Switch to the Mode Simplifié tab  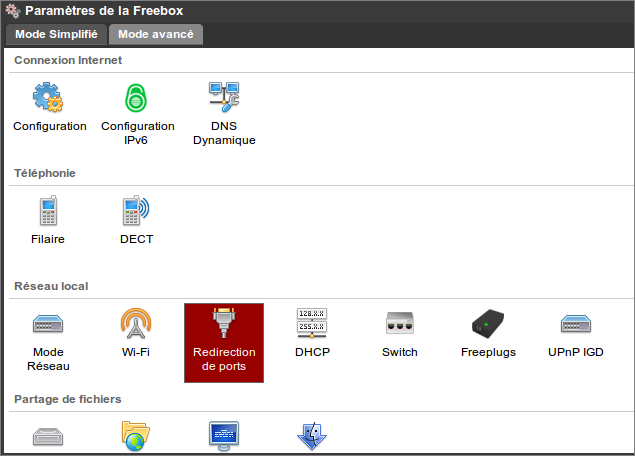coord(56,34)
